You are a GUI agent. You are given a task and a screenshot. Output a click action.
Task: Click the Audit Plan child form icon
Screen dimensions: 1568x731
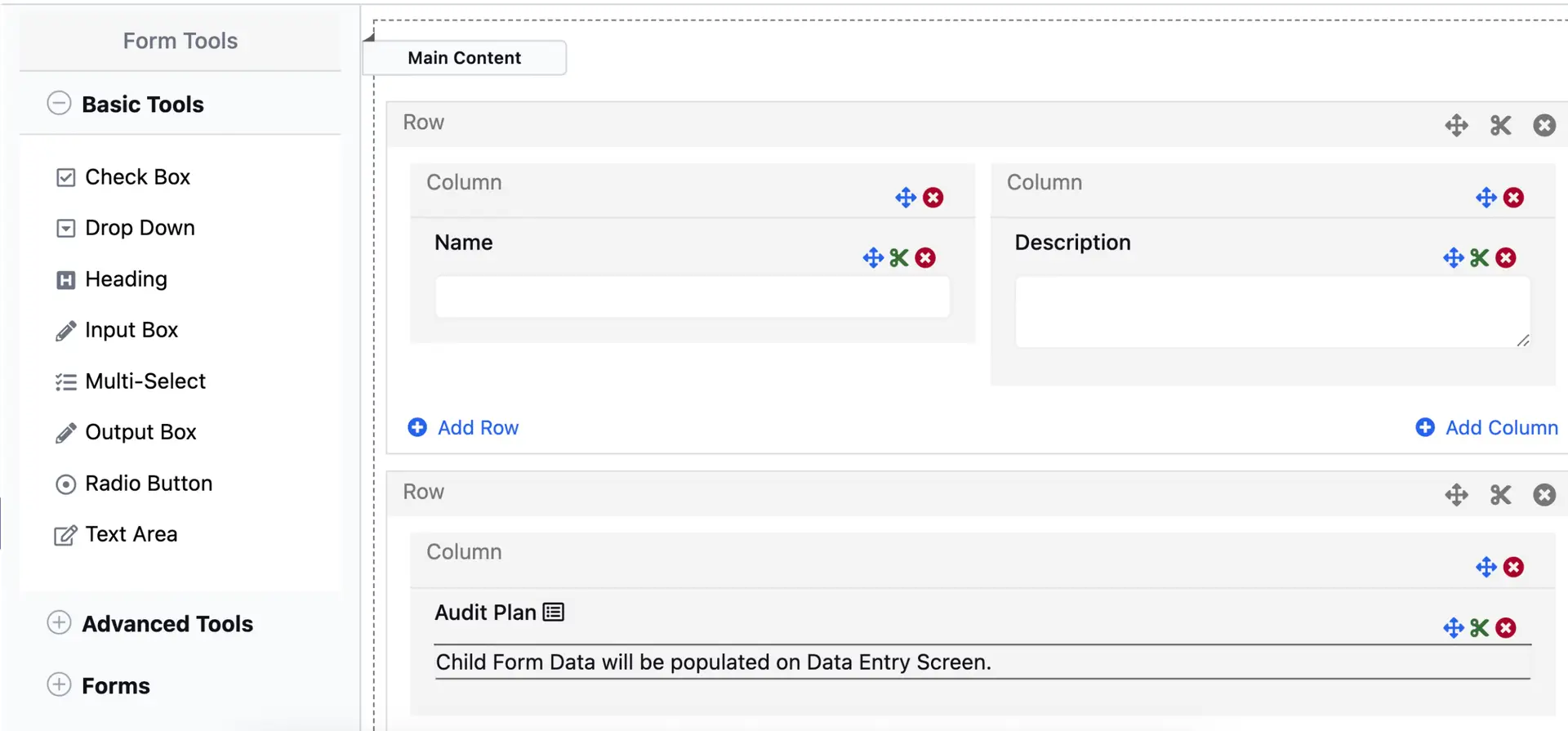click(554, 613)
